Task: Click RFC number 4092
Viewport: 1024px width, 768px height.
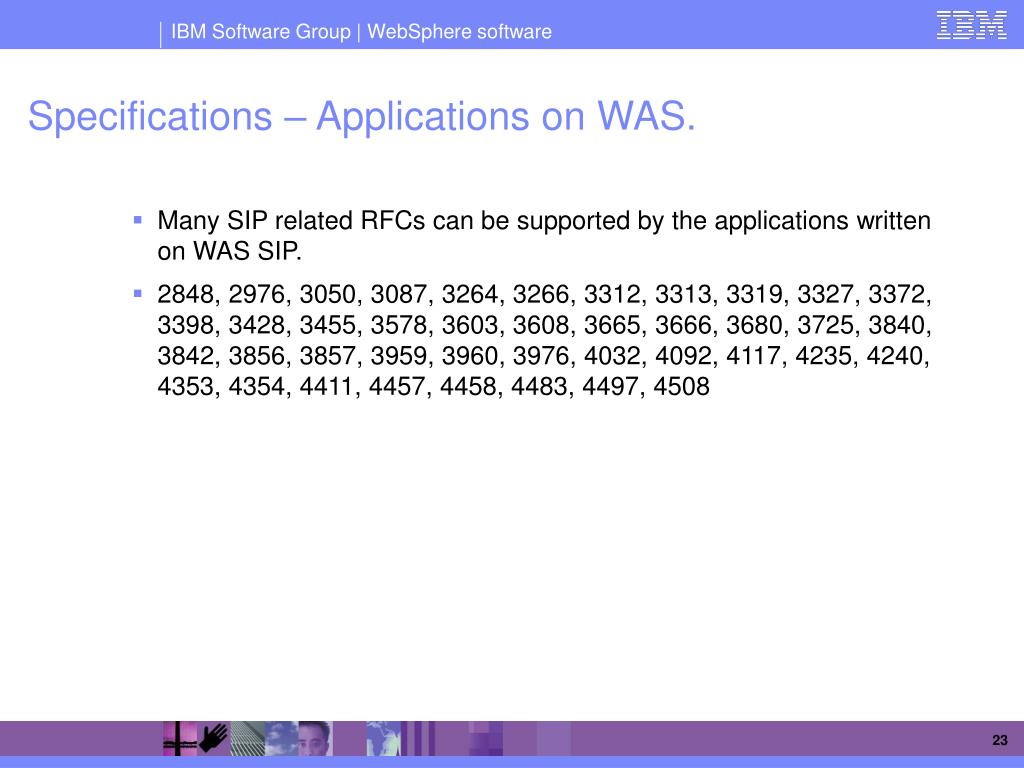Action: pyautogui.click(x=683, y=356)
